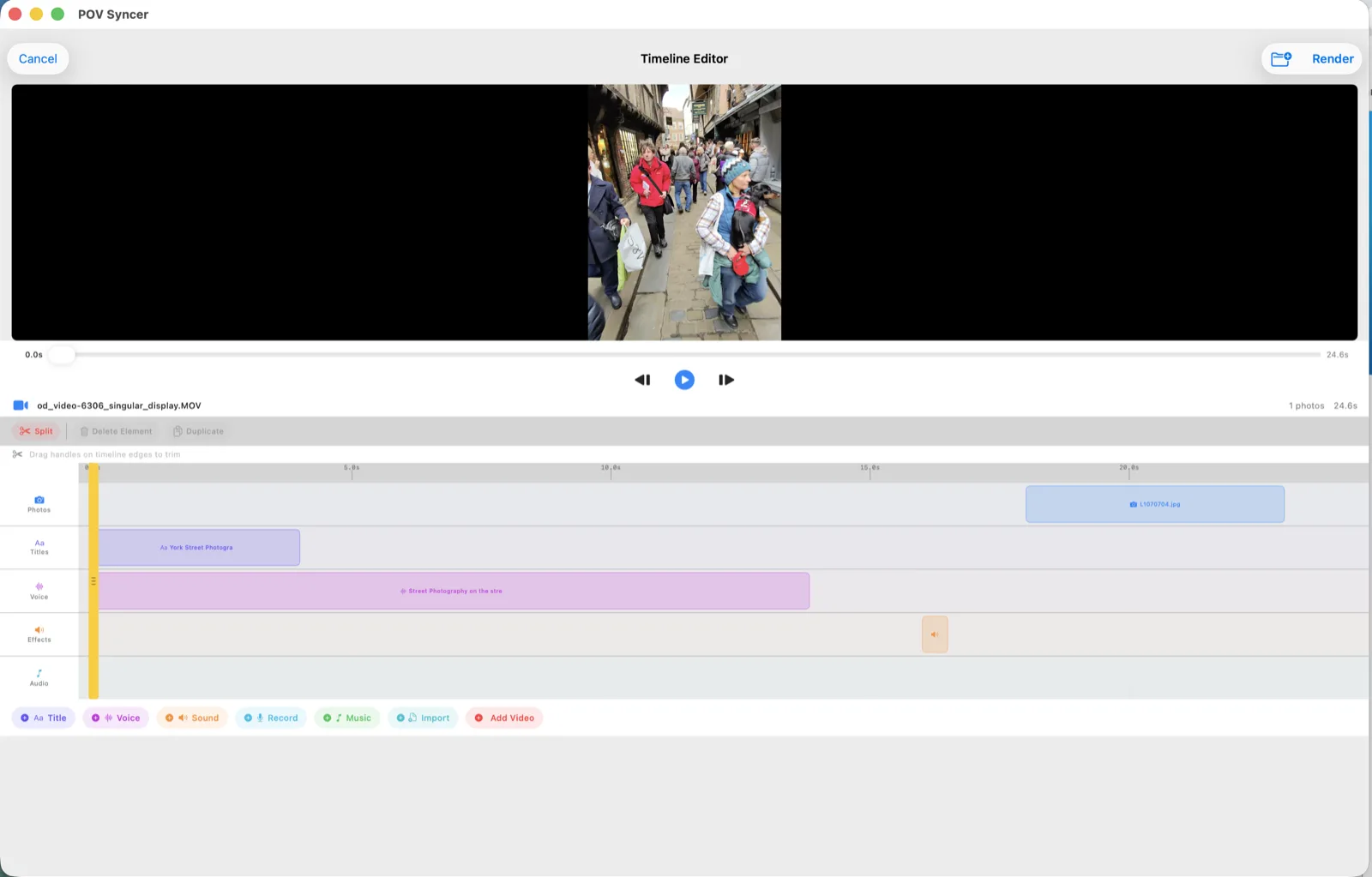Select the Street Photography voice clip
The width and height of the screenshot is (1372, 877).
454,591
